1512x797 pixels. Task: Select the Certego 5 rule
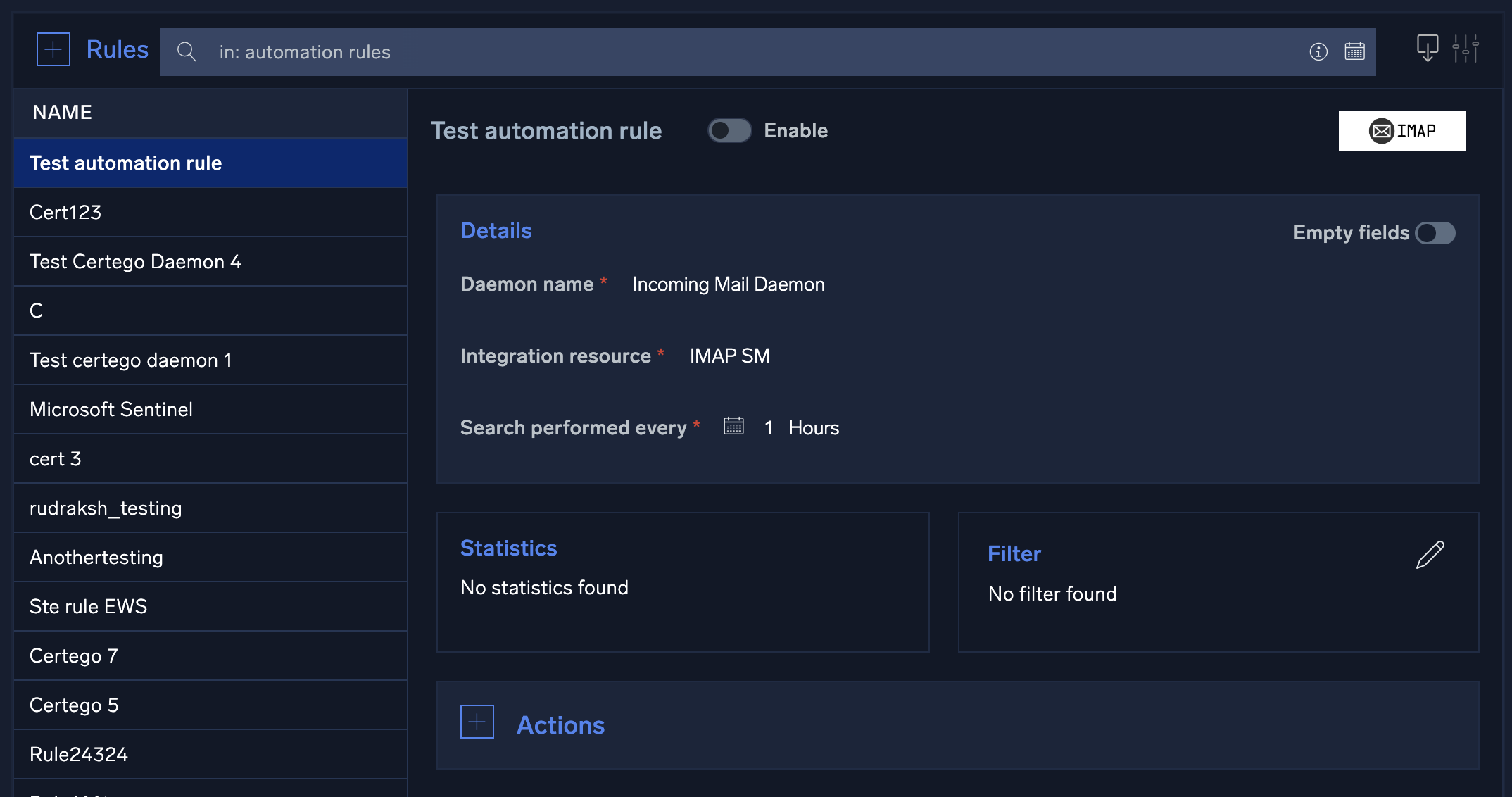[x=210, y=705]
